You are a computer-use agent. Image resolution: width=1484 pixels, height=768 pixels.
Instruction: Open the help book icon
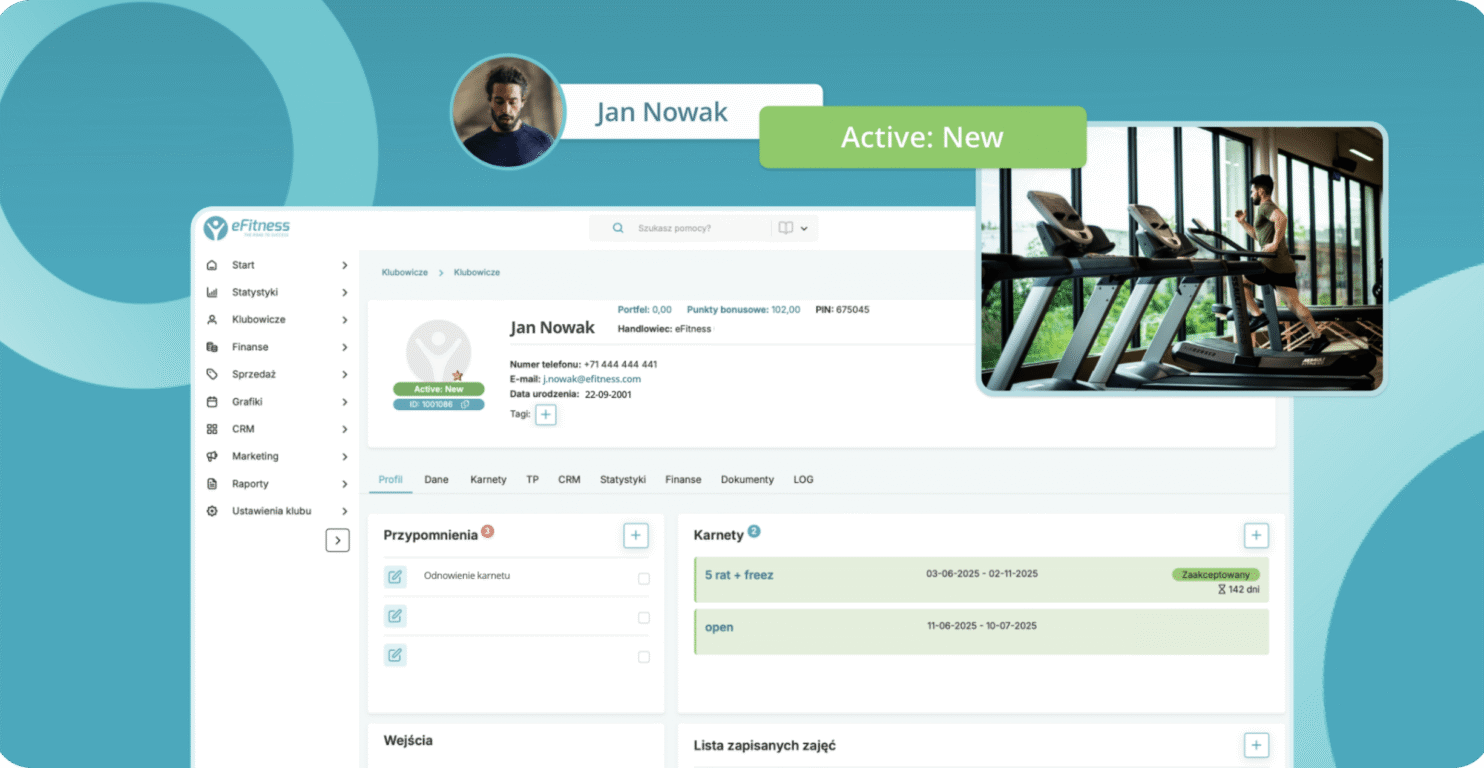786,228
